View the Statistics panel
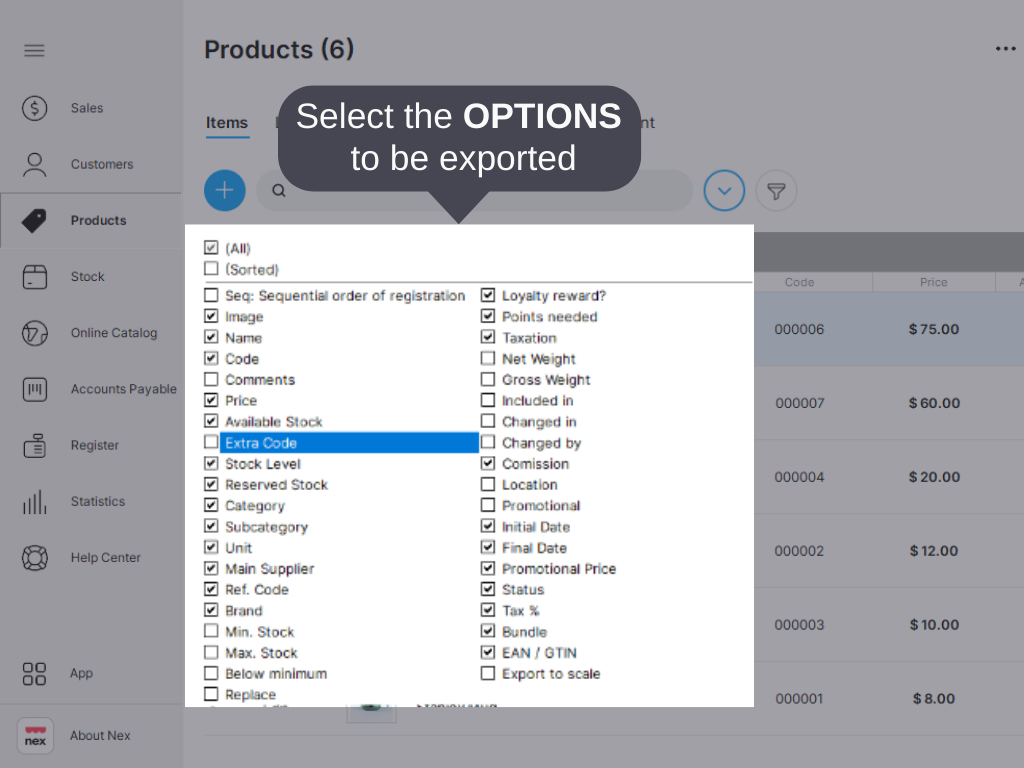 (x=35, y=501)
